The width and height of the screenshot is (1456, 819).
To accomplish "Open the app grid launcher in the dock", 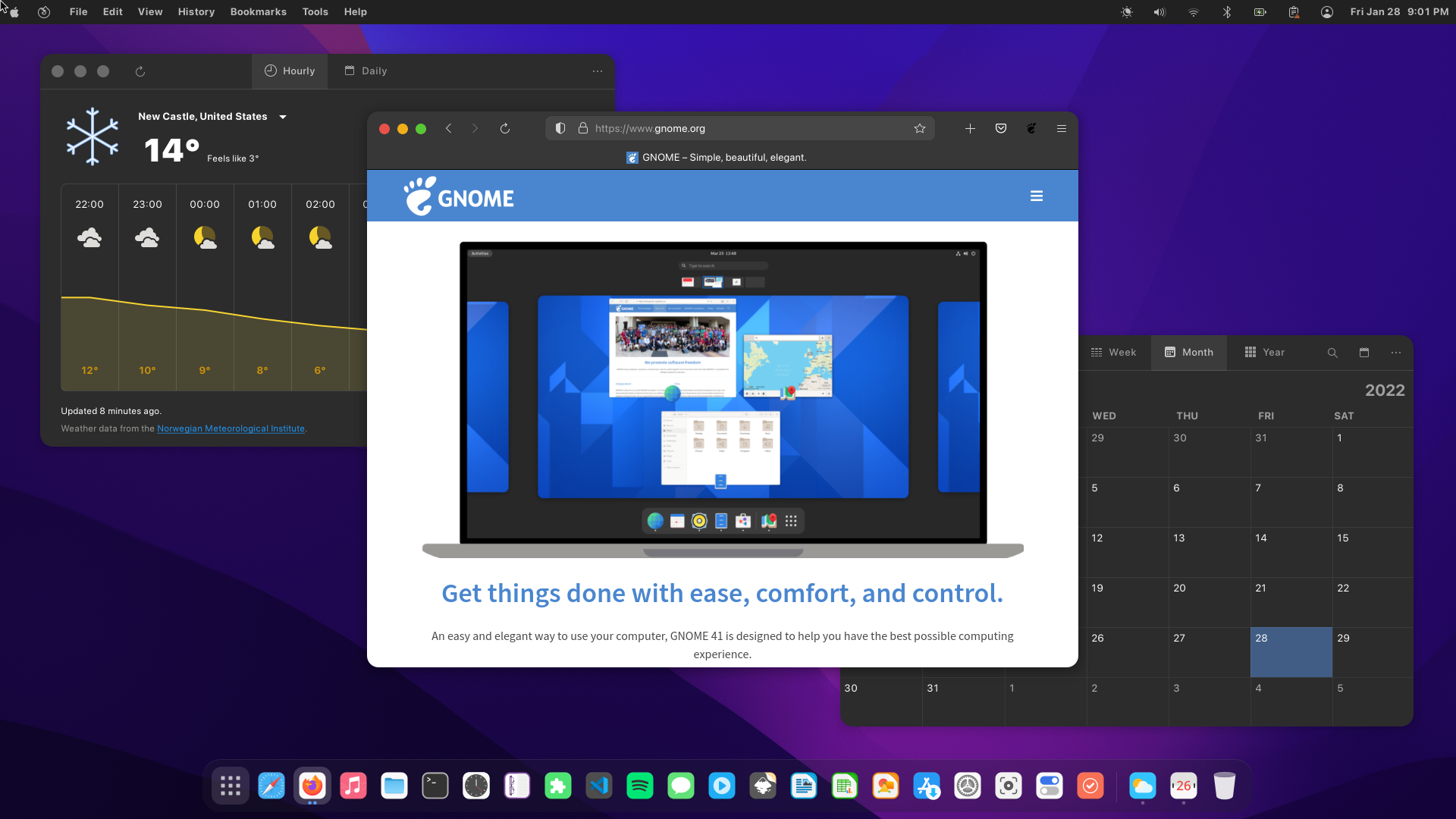I will click(x=231, y=786).
